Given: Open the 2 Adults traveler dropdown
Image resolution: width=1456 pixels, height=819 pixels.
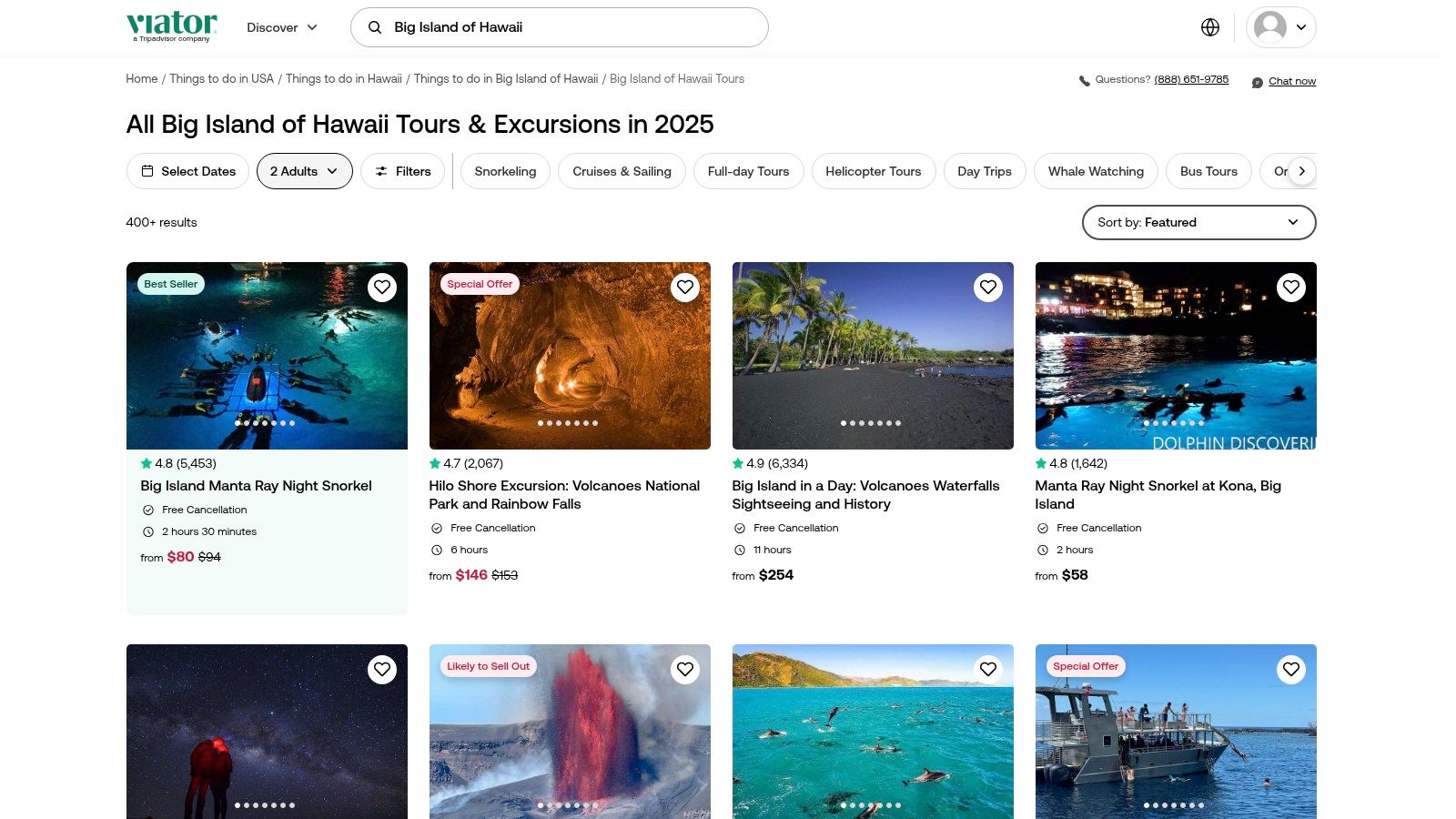Looking at the screenshot, I should click(x=304, y=171).
